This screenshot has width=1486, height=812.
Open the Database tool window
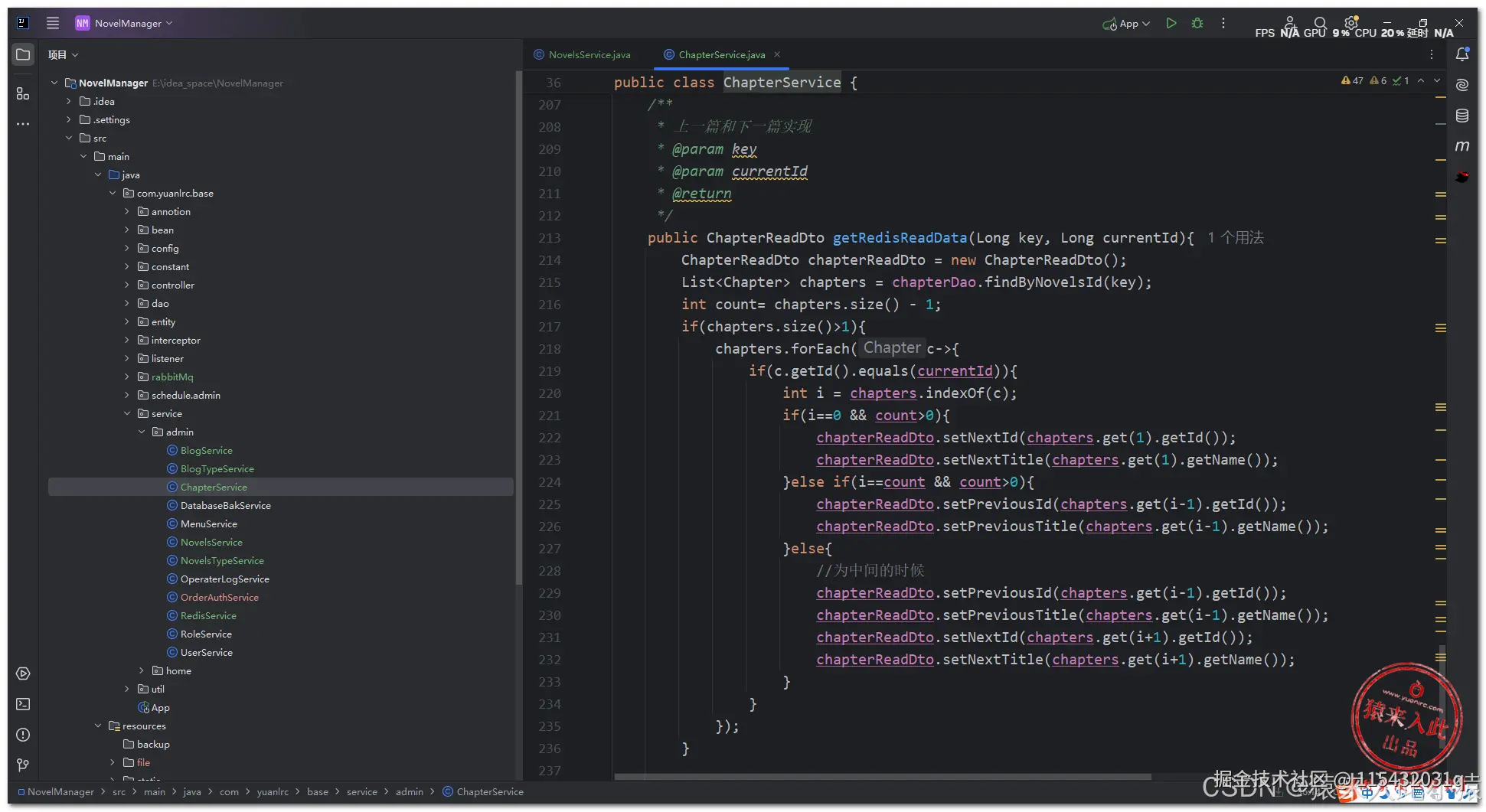pyautogui.click(x=1462, y=116)
